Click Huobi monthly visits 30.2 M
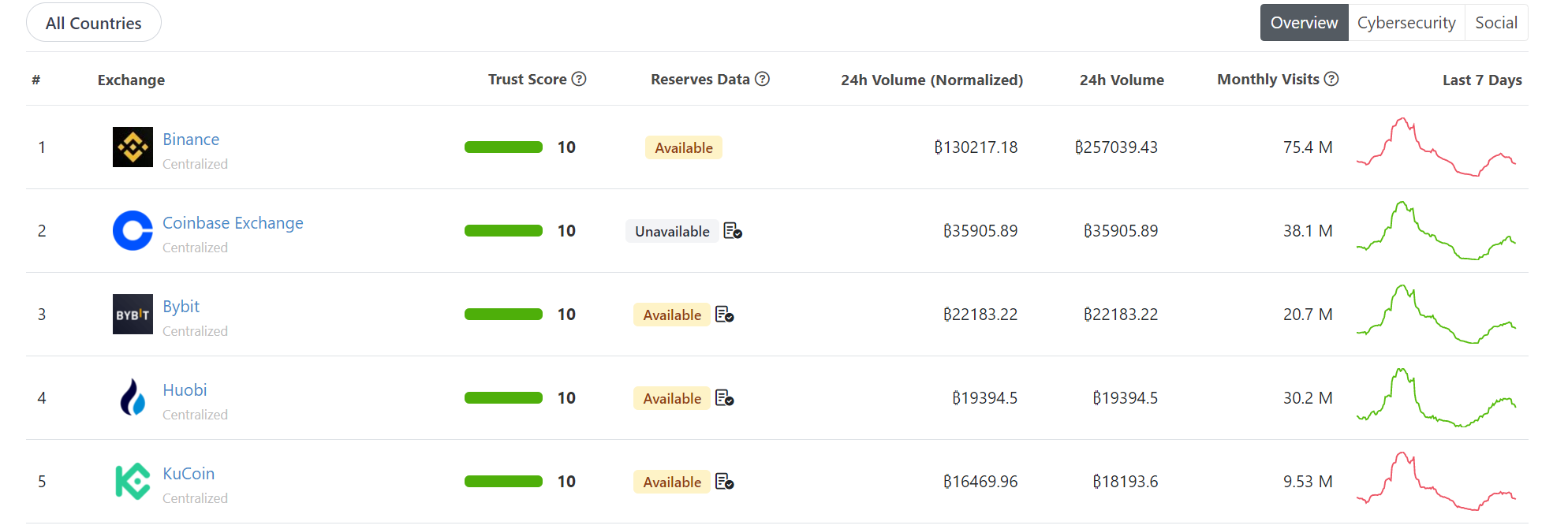This screenshot has width=1568, height=529. (1308, 398)
